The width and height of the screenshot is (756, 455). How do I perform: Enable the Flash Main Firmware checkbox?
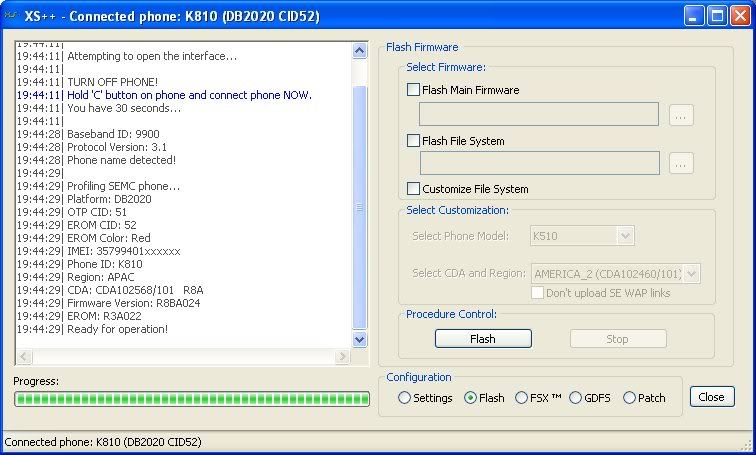click(414, 90)
